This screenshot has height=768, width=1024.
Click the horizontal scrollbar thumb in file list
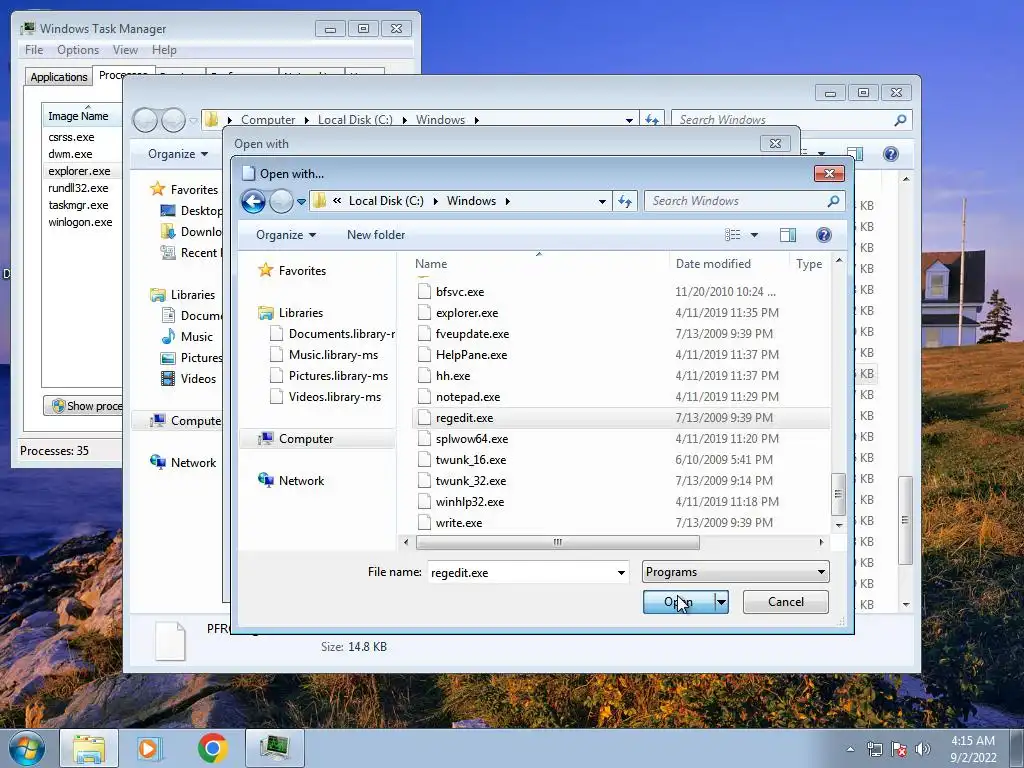pos(557,542)
